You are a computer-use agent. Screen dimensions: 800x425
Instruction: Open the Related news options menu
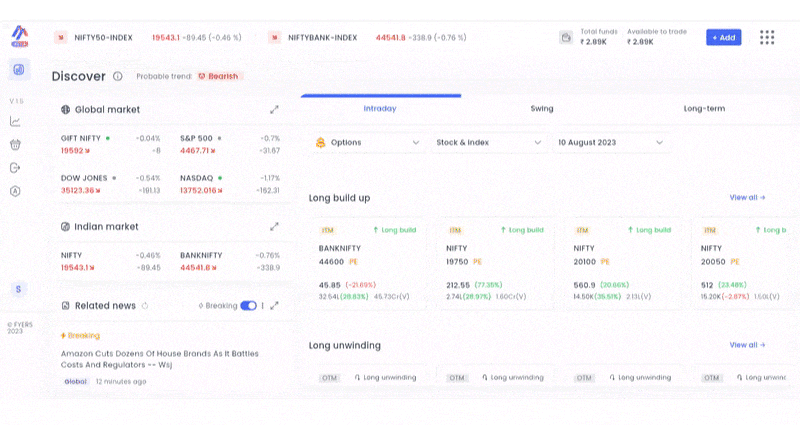263,306
